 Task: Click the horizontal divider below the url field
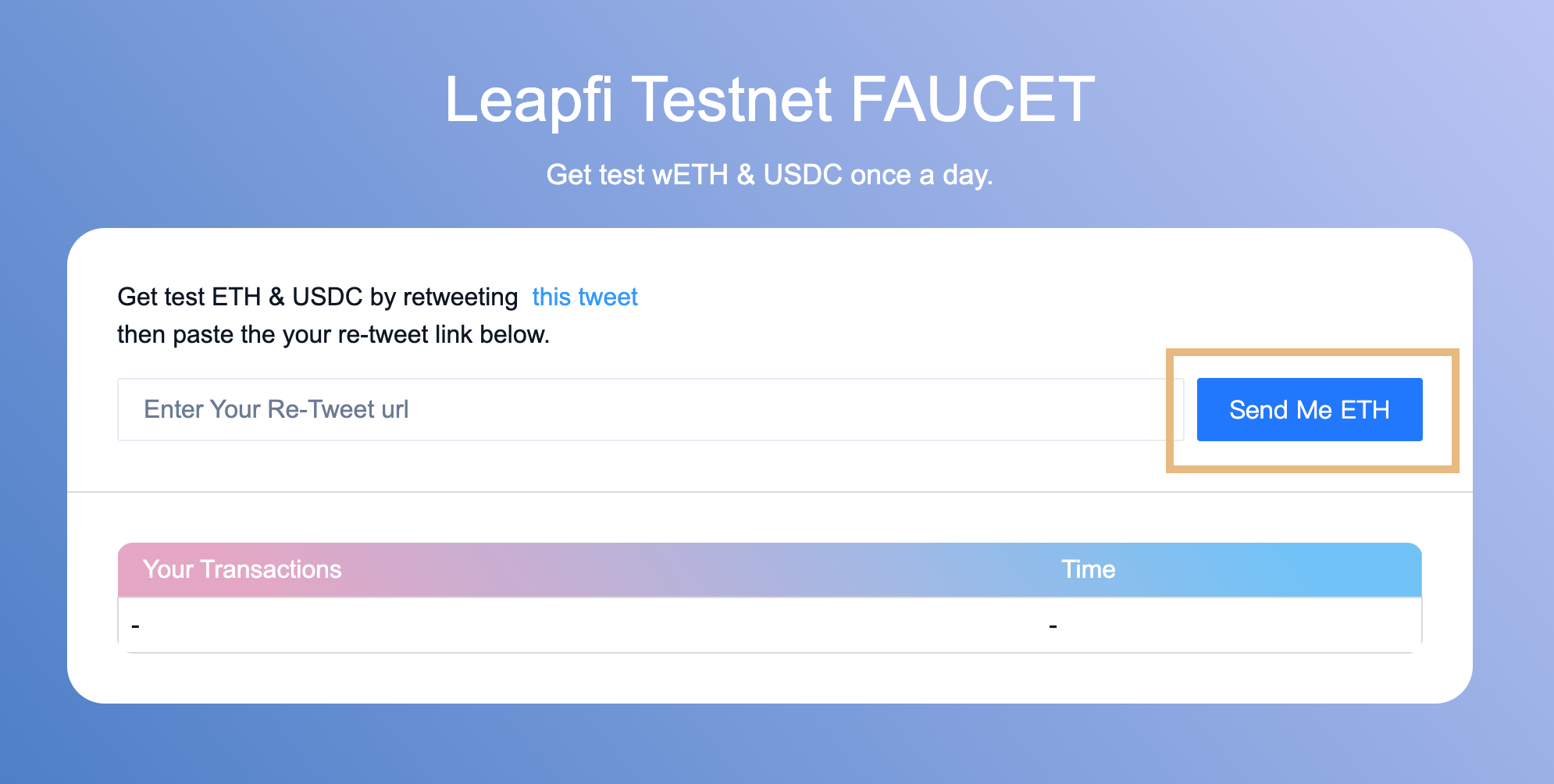tap(770, 492)
